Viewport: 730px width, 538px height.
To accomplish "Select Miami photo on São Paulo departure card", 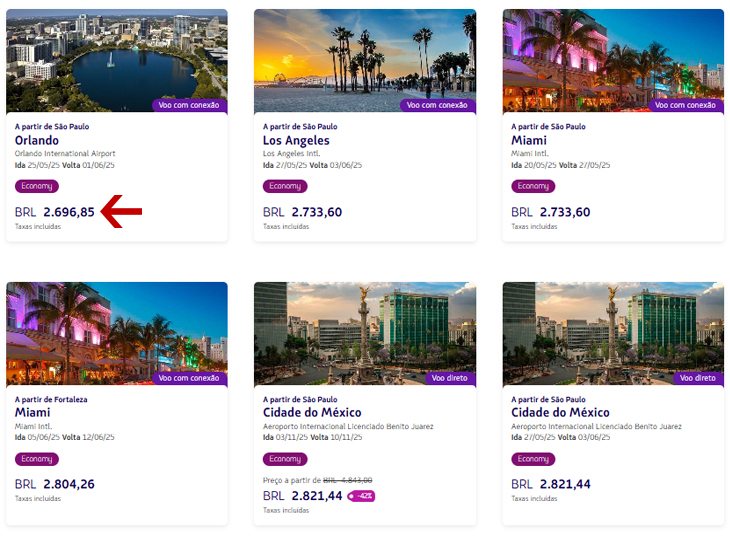I will (613, 58).
